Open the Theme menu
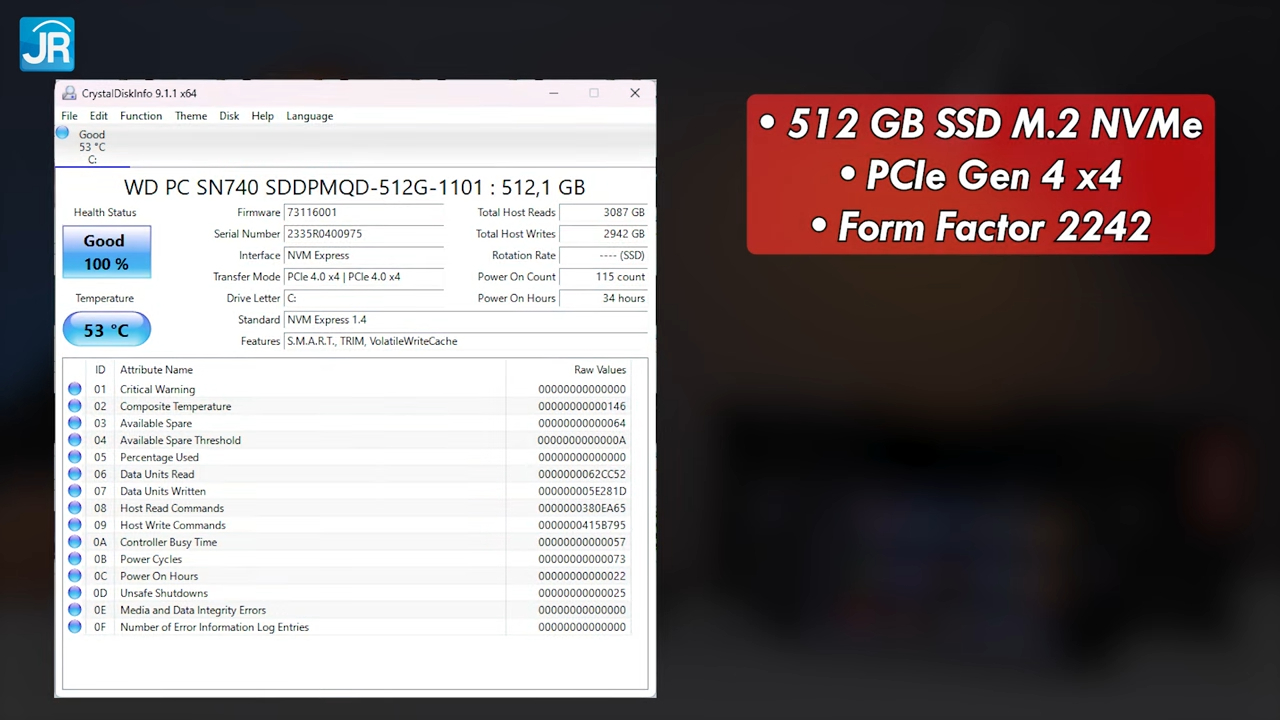This screenshot has height=720, width=1280. click(x=191, y=116)
